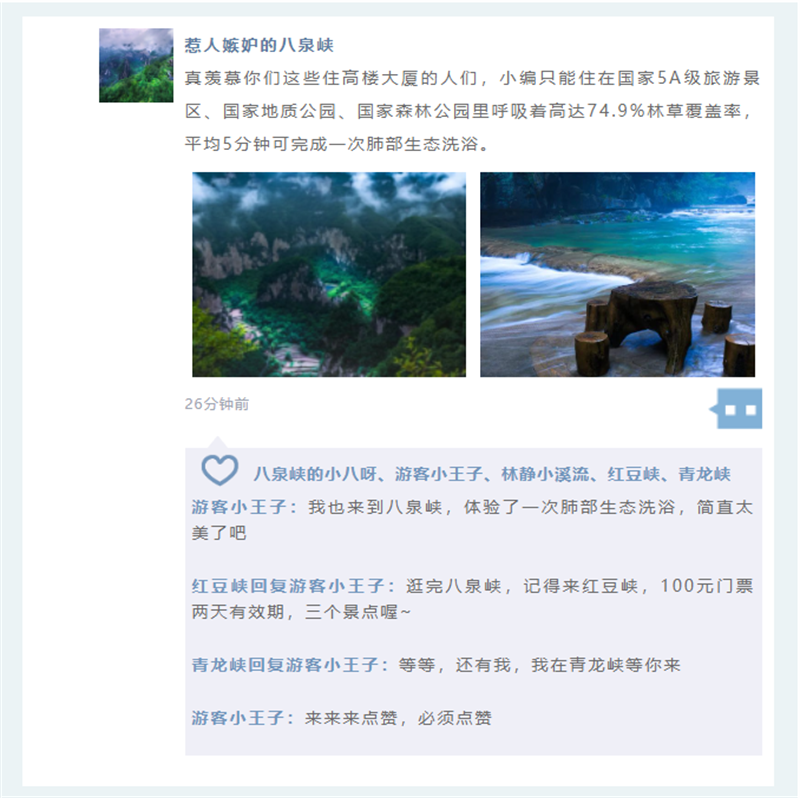The width and height of the screenshot is (800, 798).
Task: Open the mountain landscape avatar picture
Action: click(136, 65)
